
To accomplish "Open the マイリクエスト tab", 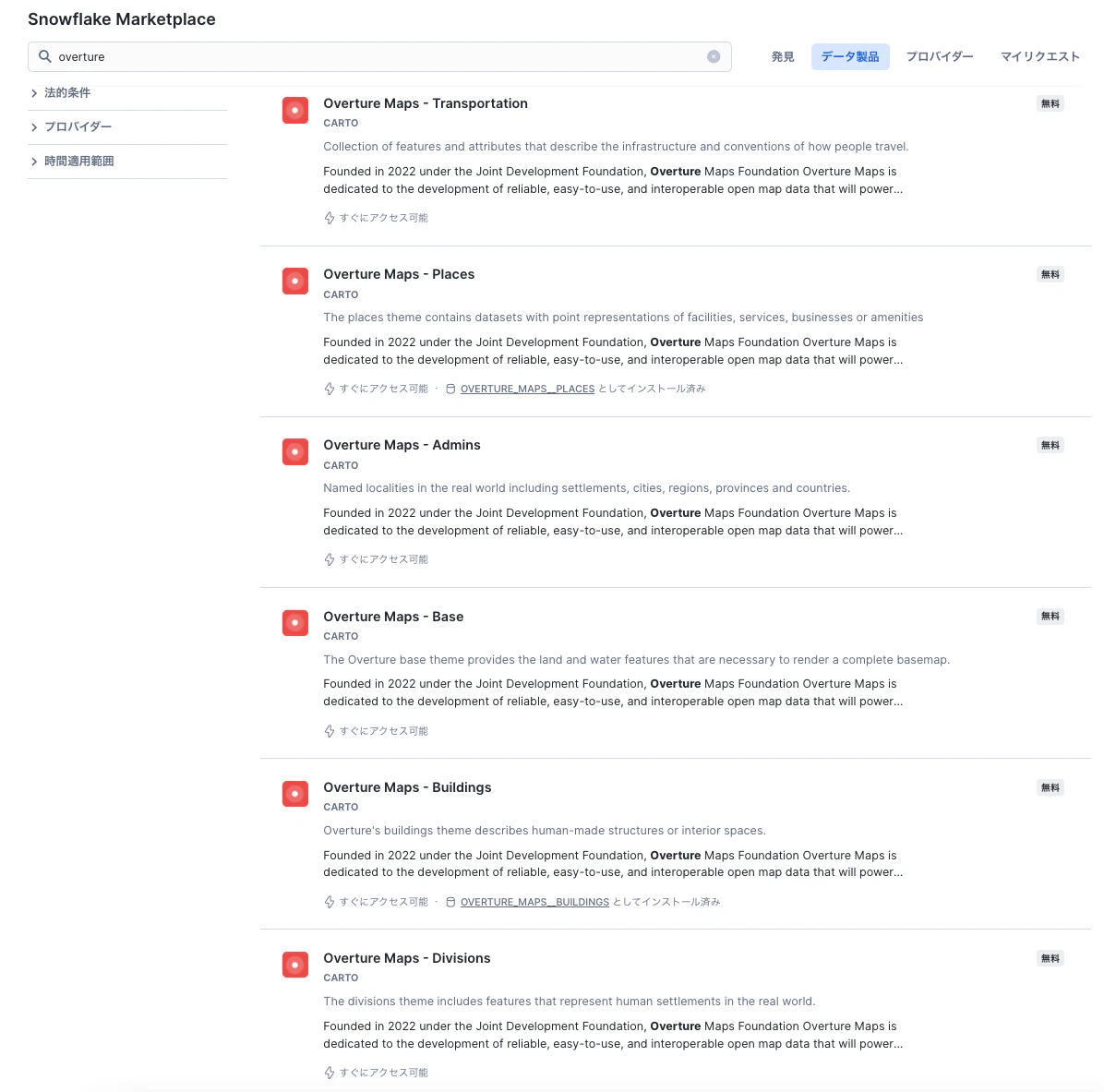I will click(x=1039, y=56).
